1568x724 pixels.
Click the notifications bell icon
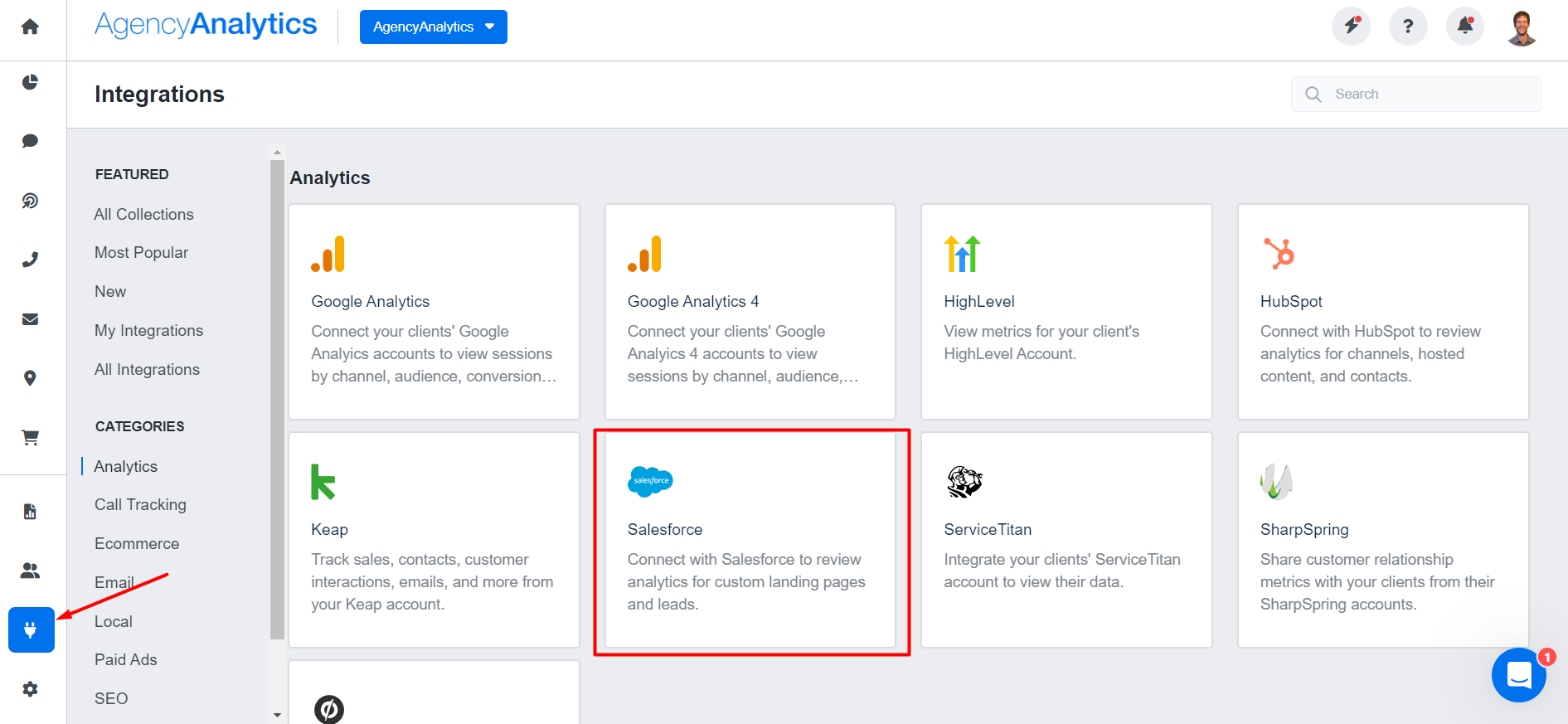tap(1464, 27)
